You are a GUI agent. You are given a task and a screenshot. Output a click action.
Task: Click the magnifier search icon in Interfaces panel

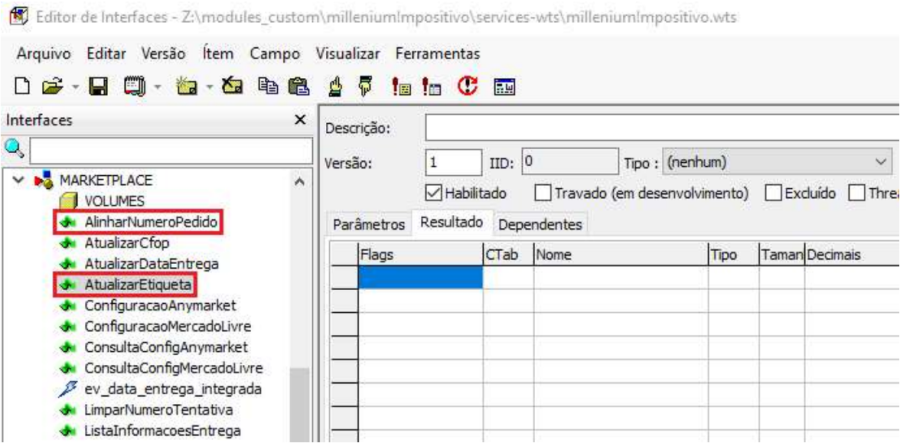[14, 149]
